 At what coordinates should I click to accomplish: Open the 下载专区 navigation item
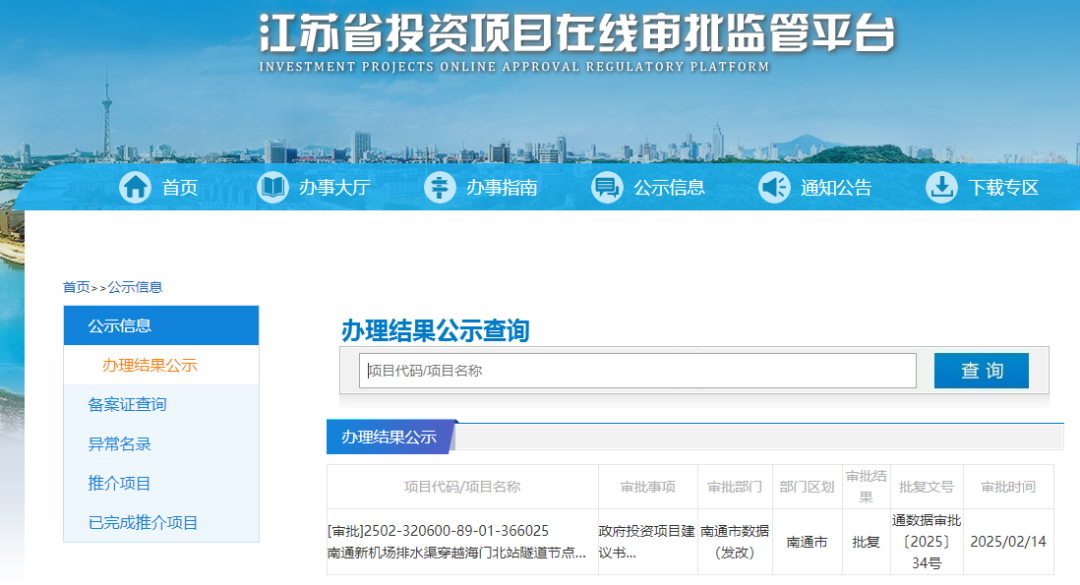coord(1004,187)
